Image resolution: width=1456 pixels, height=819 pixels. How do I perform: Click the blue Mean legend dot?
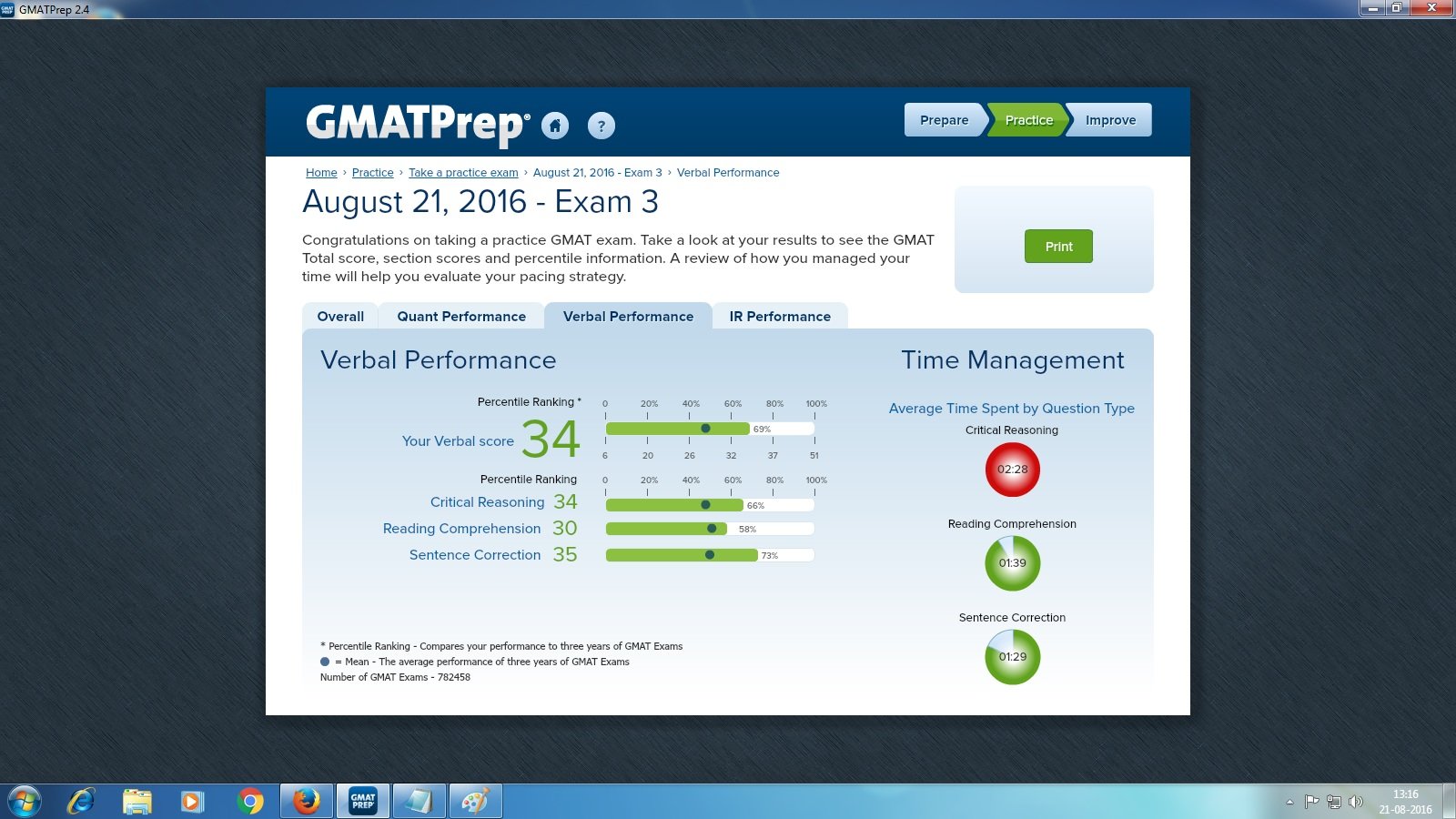[x=324, y=662]
